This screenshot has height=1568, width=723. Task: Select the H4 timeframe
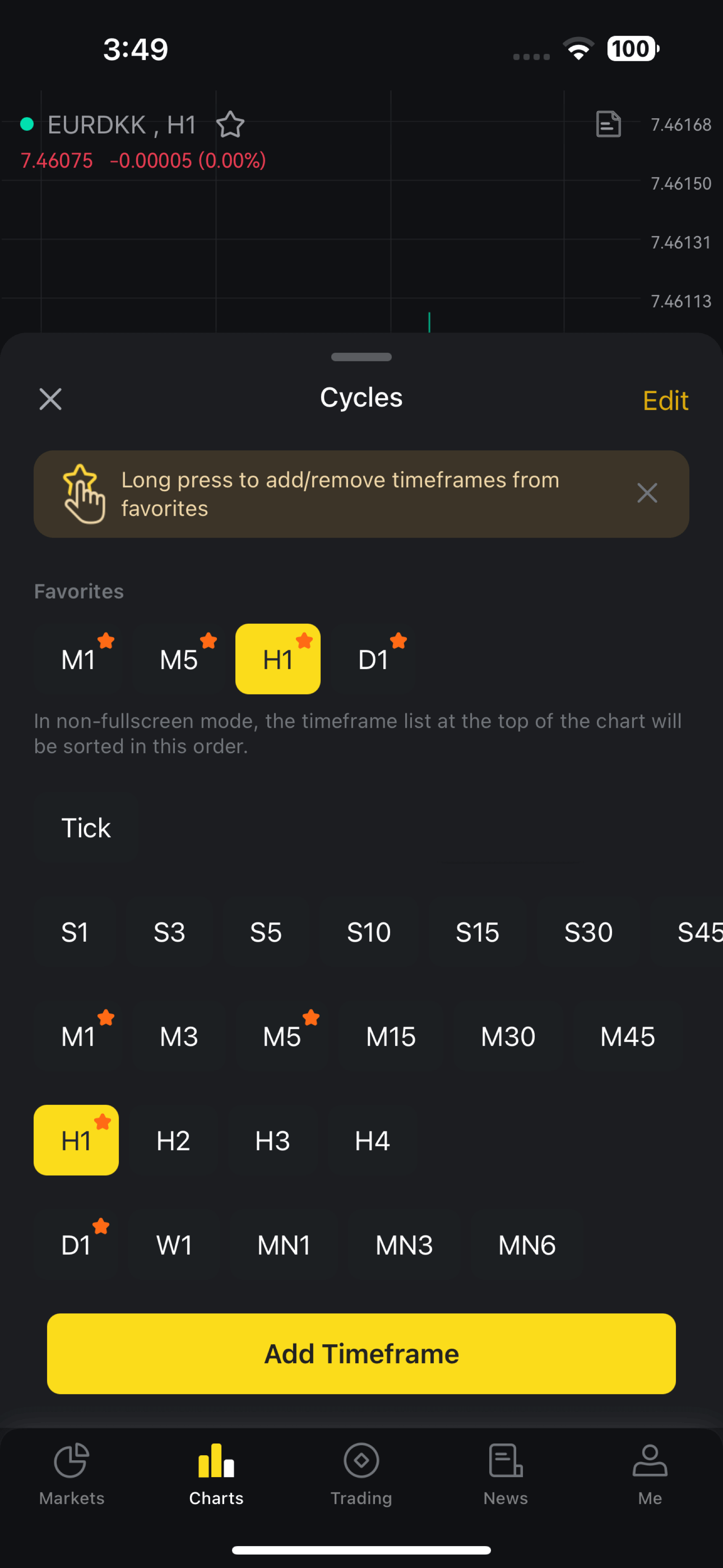pyautogui.click(x=372, y=1141)
